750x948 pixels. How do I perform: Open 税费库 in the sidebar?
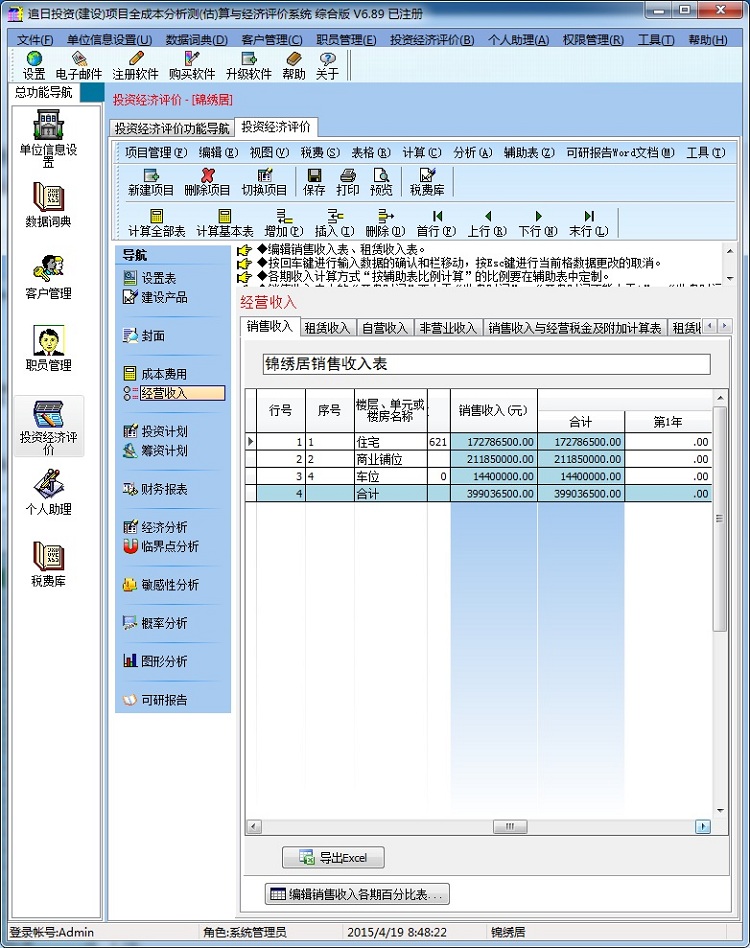click(48, 564)
